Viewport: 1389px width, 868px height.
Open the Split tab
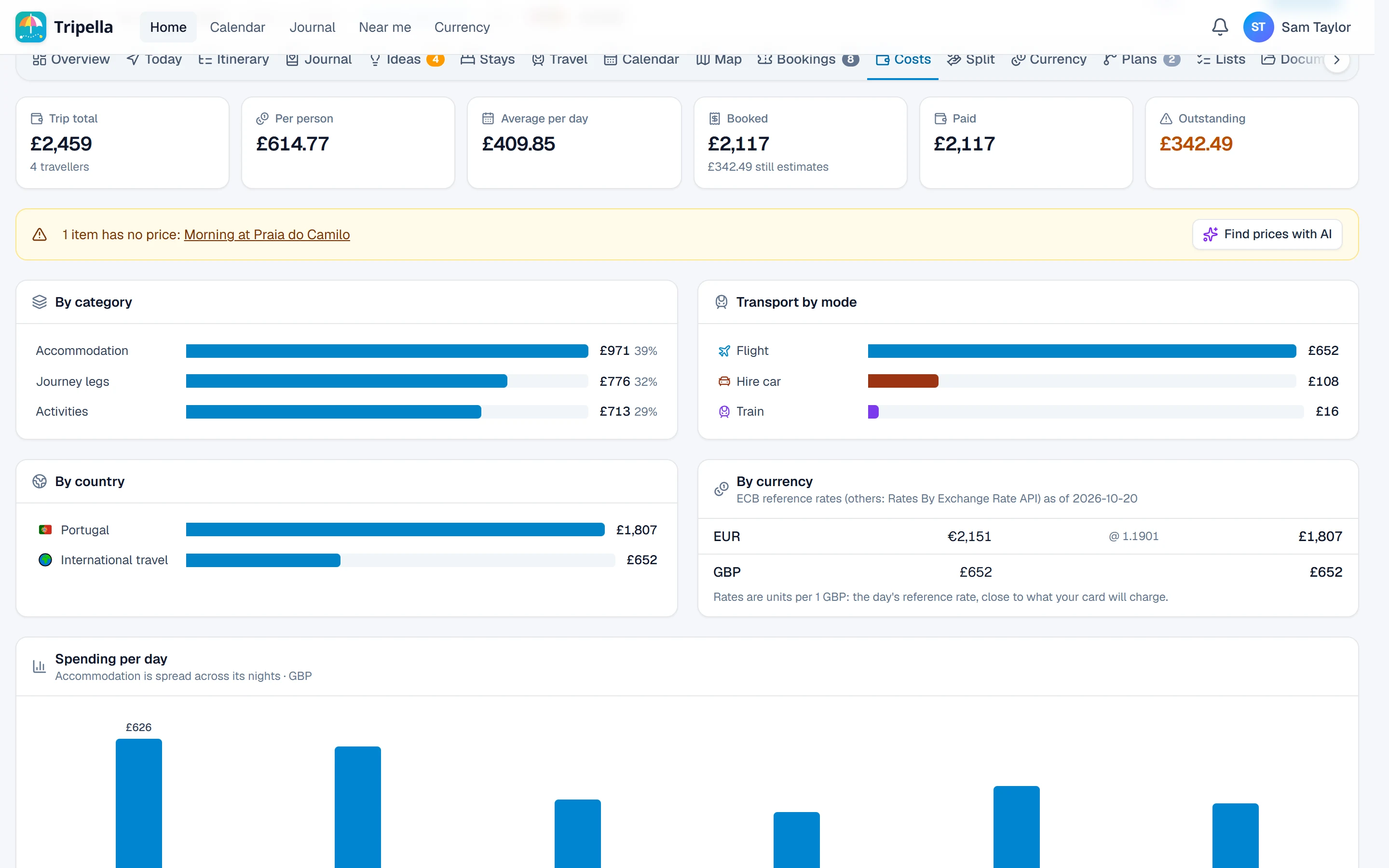[970, 60]
